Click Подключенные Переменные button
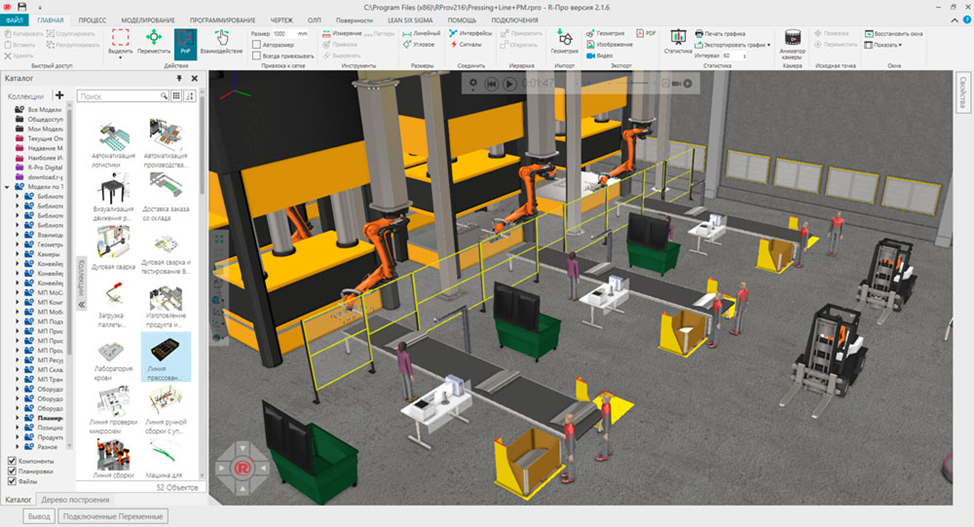The height and width of the screenshot is (527, 974). click(112, 516)
